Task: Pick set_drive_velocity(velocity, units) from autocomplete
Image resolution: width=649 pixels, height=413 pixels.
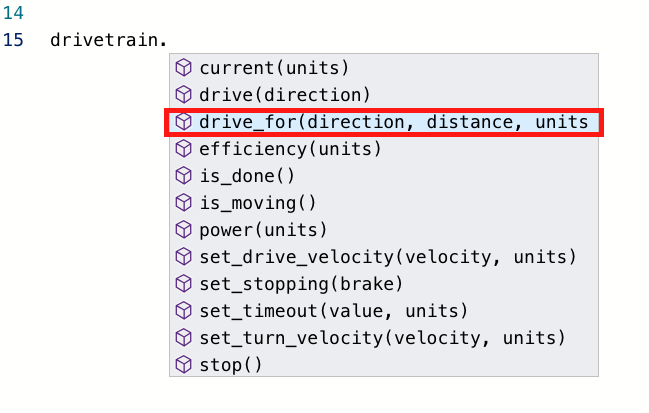Action: (x=388, y=257)
